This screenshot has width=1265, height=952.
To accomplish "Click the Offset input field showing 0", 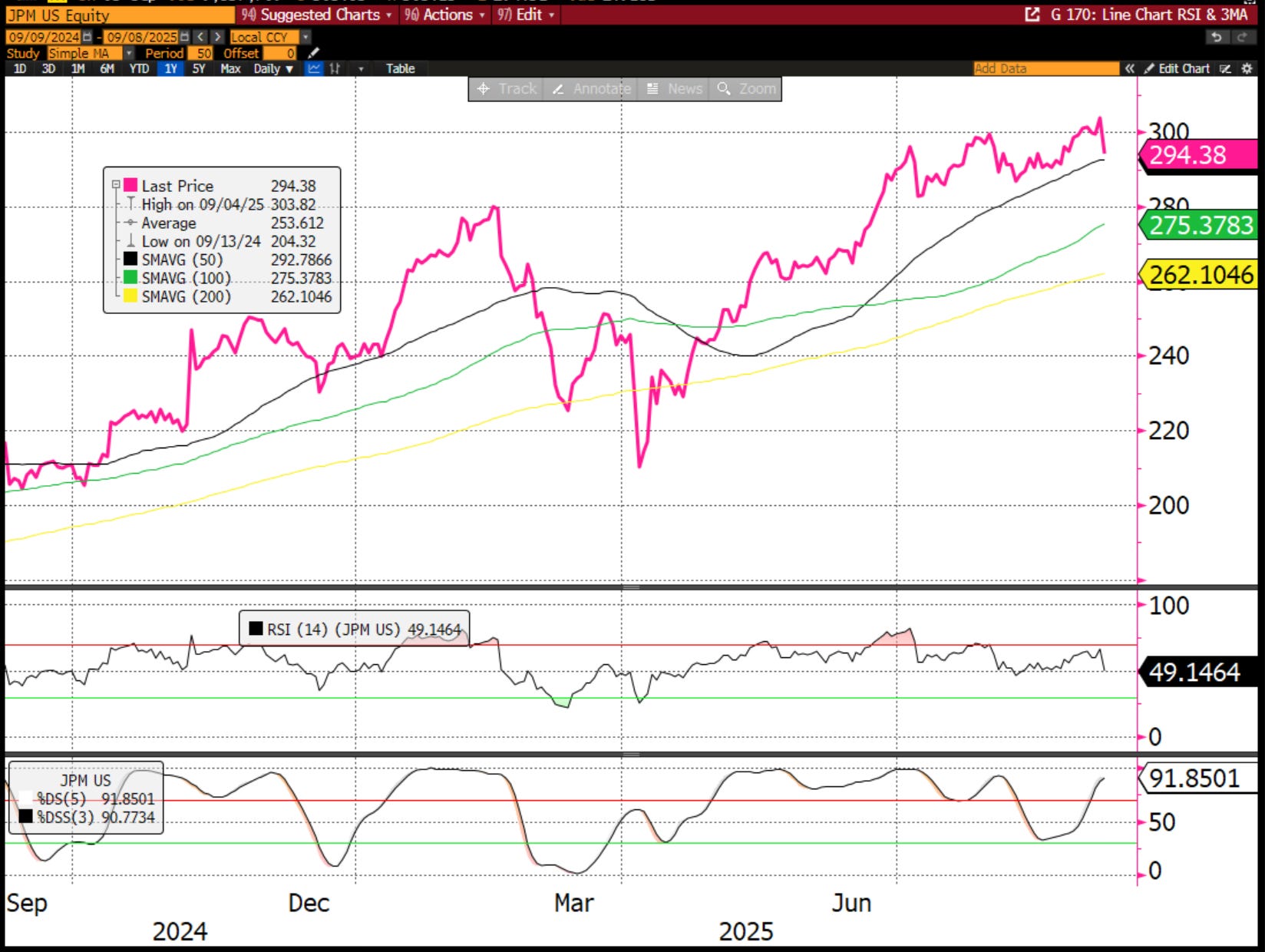I will (x=279, y=53).
